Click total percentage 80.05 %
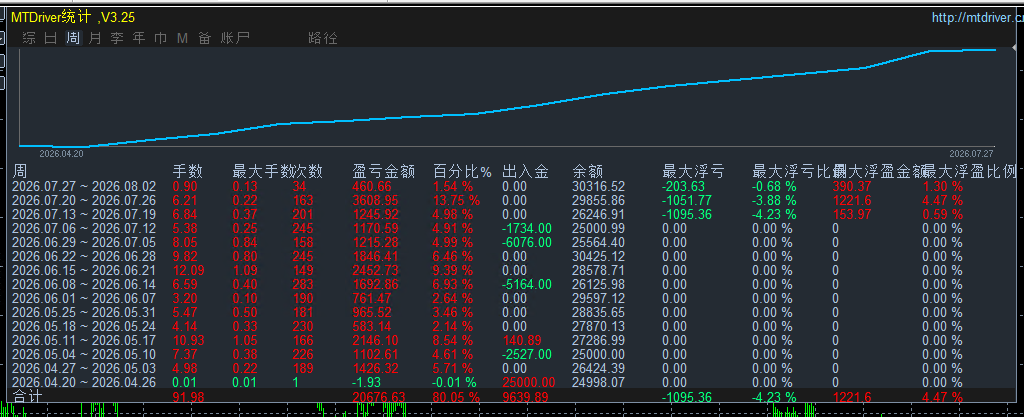The image size is (1024, 417). [x=456, y=397]
